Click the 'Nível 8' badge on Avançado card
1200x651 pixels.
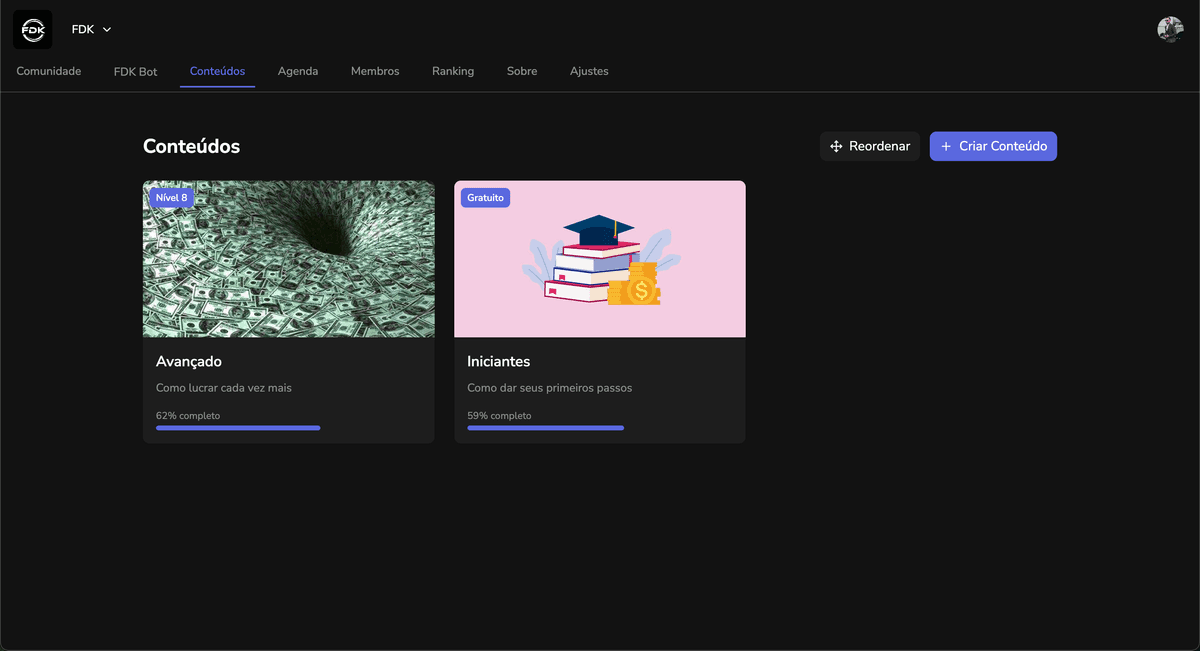[171, 197]
